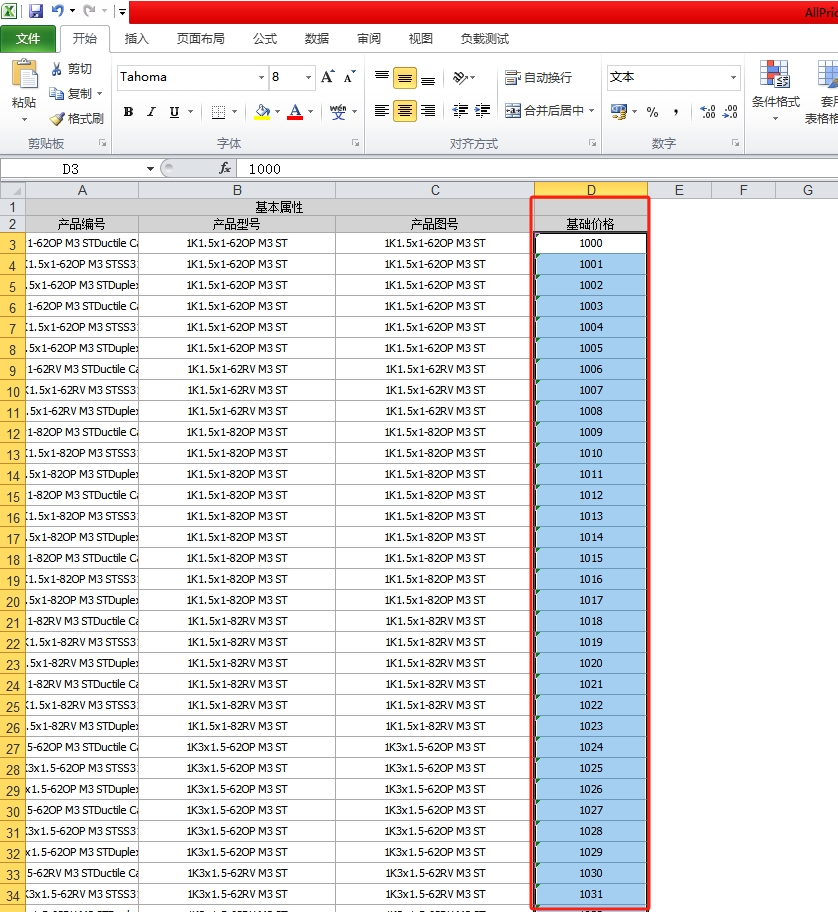Image resolution: width=838 pixels, height=912 pixels.
Task: Switch to the 数据 data tab
Action: [316, 39]
